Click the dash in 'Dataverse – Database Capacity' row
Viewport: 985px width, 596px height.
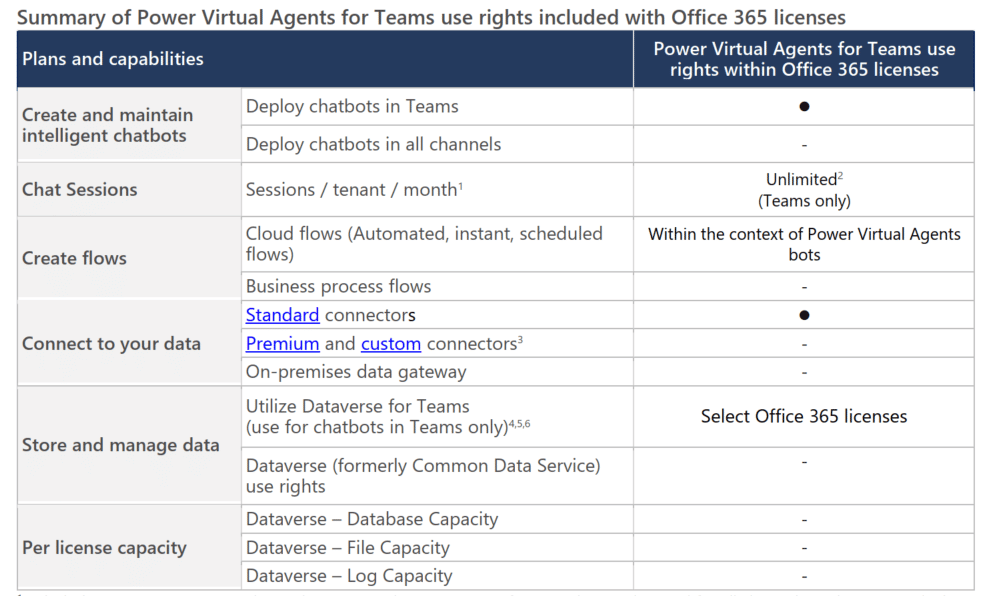coord(804,521)
